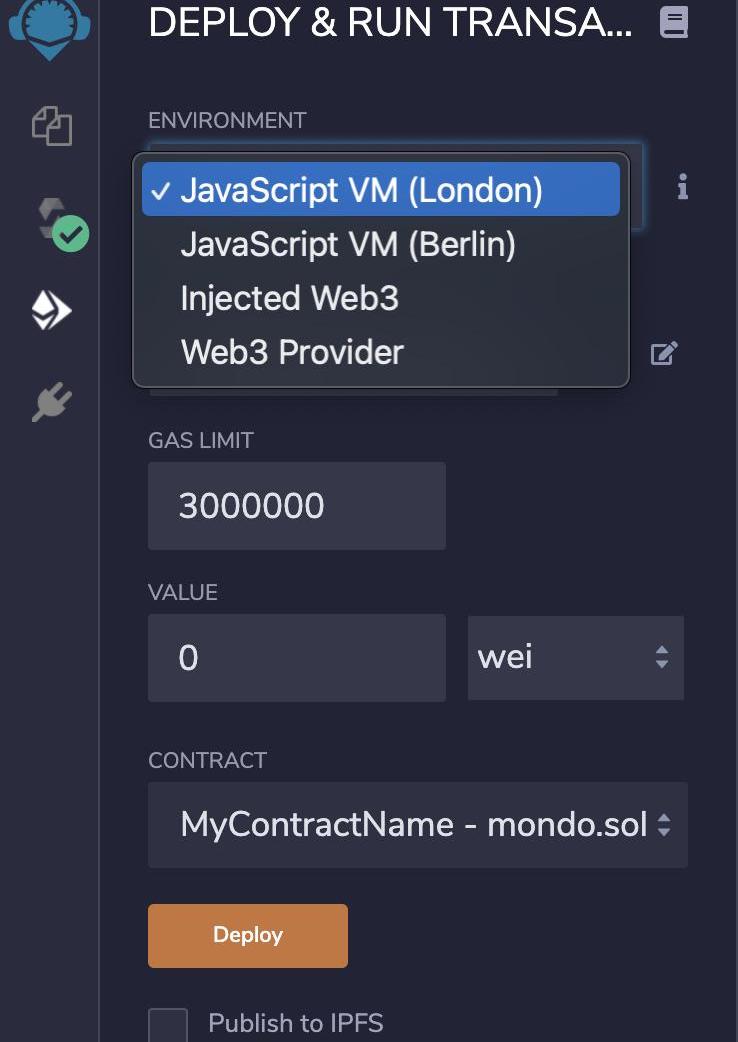The image size is (738, 1042).
Task: Open the Plugin Manager plug icon
Action: click(52, 401)
